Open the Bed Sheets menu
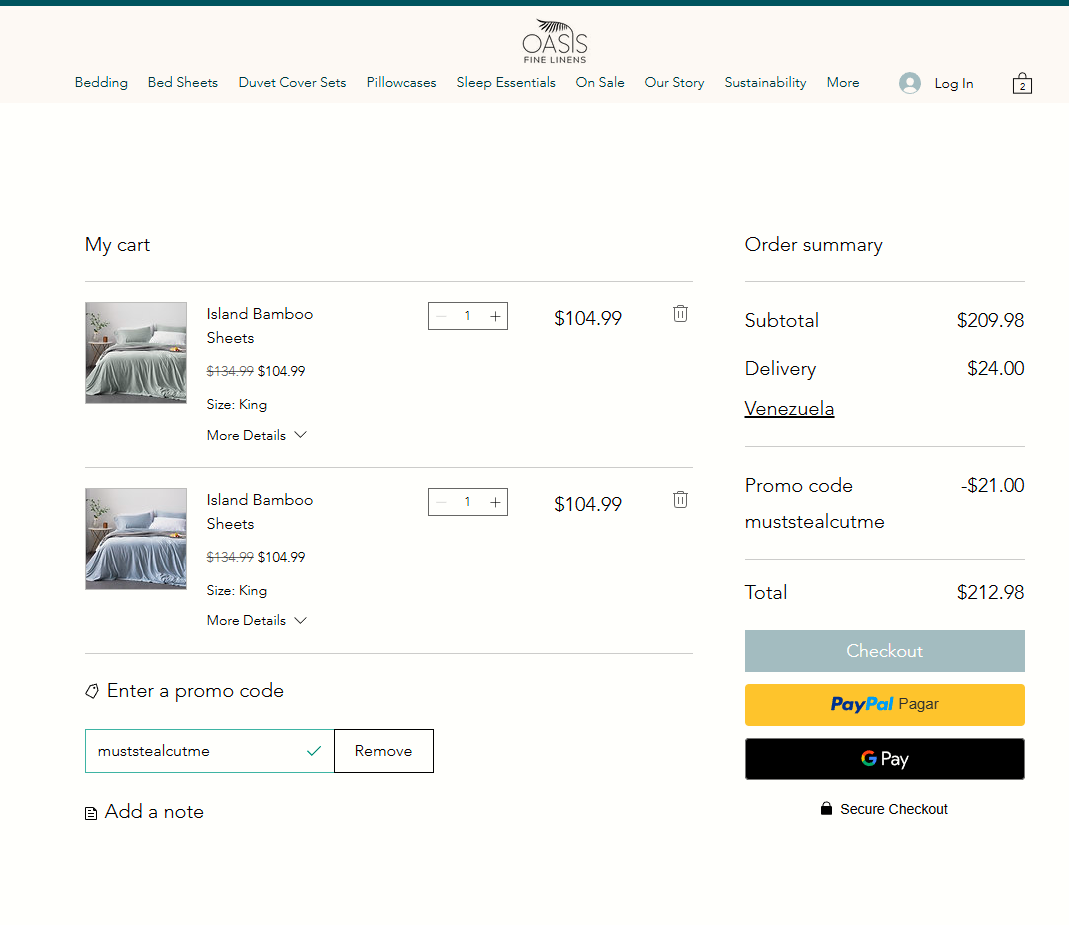Viewport: 1069px width, 925px height. coord(183,82)
